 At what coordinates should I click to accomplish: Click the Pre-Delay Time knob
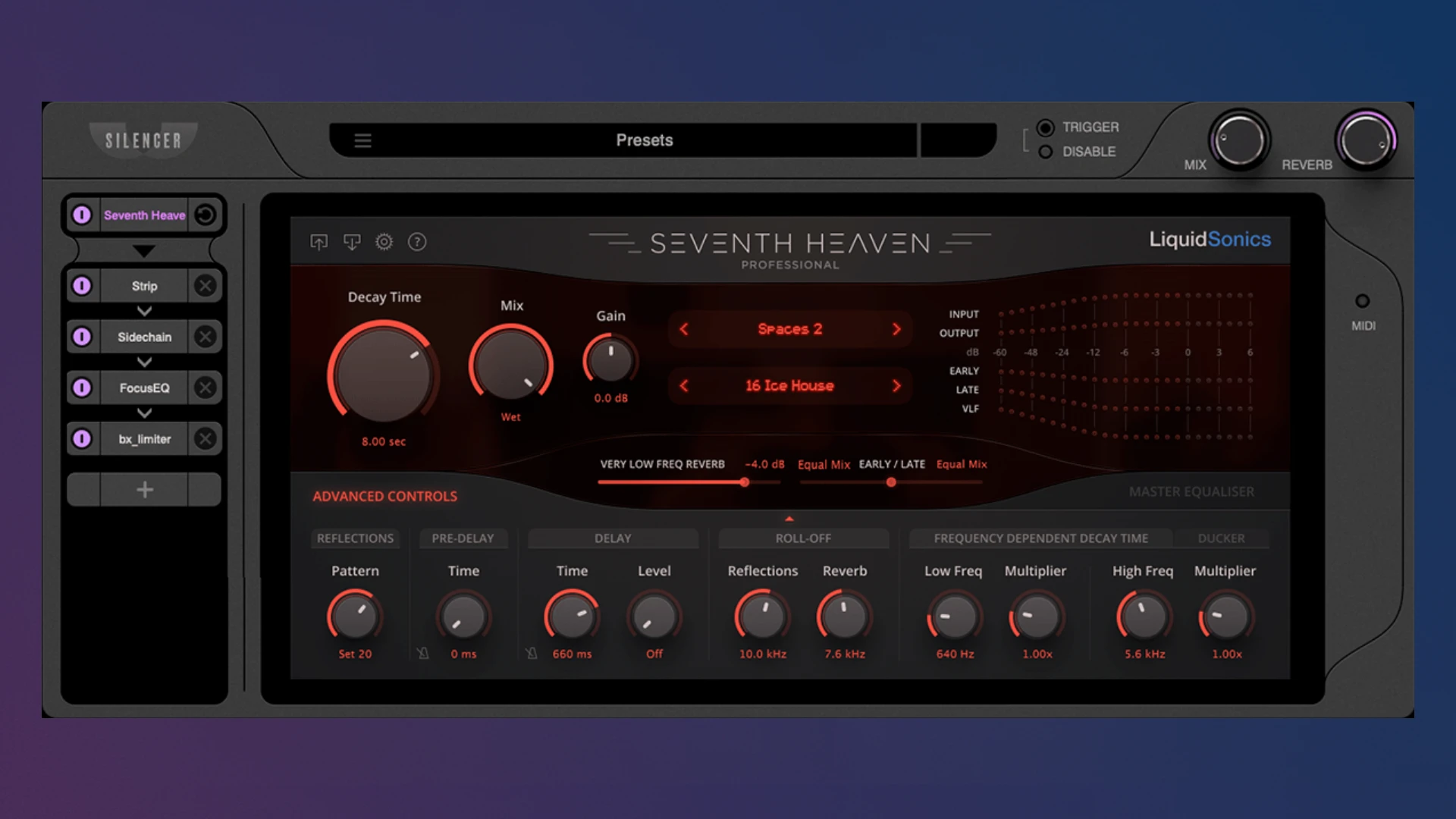click(x=463, y=616)
